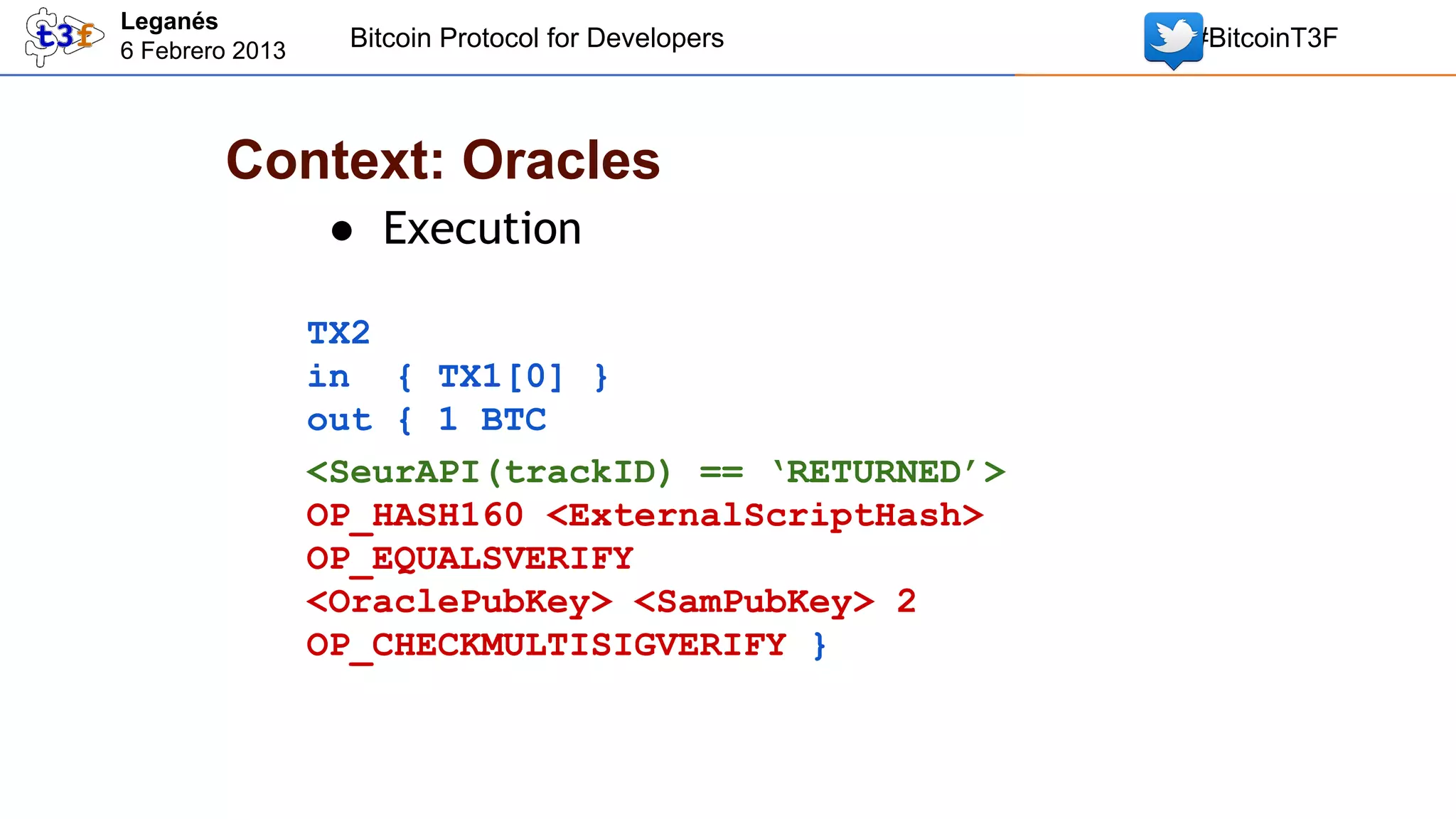Image resolution: width=1456 pixels, height=819 pixels.
Task: Click the 'TX2' code line
Action: pyautogui.click(x=338, y=333)
